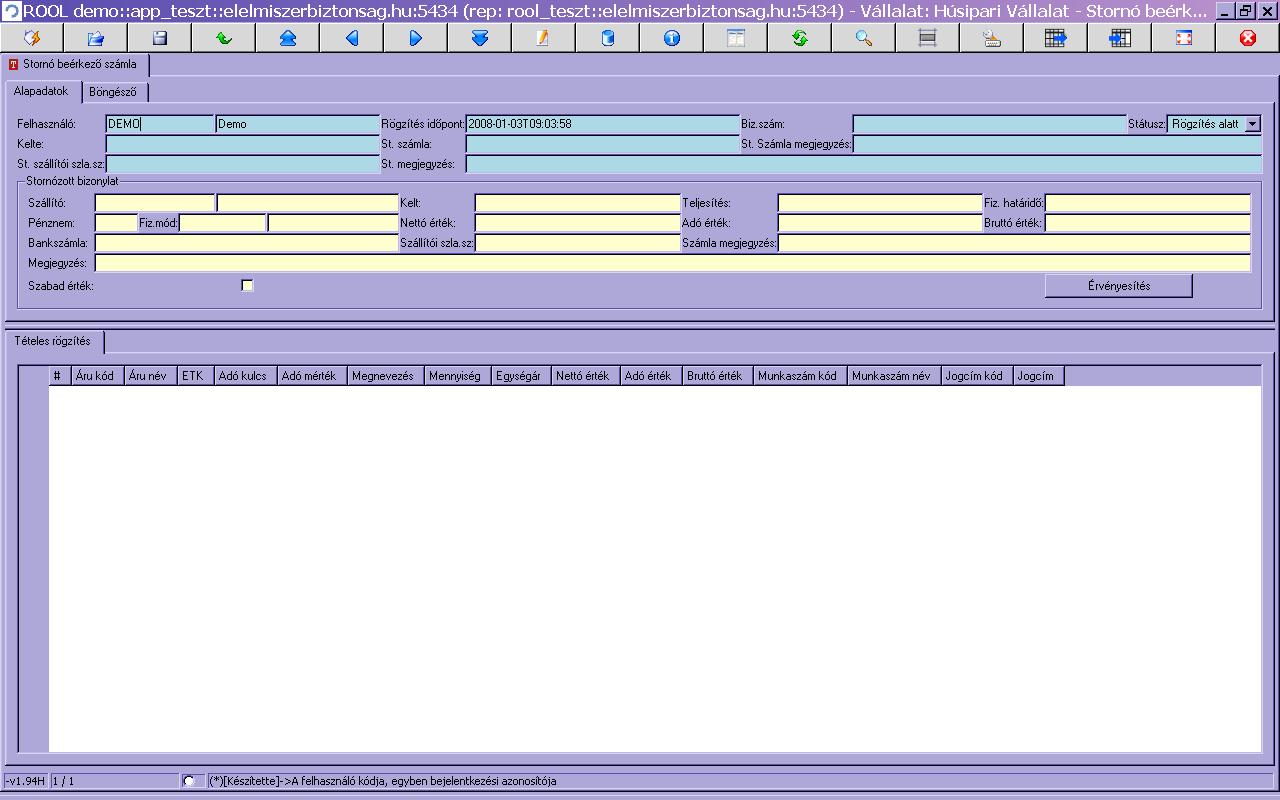Click the green undo arrow icon
The height and width of the screenshot is (800, 1280).
pos(224,38)
